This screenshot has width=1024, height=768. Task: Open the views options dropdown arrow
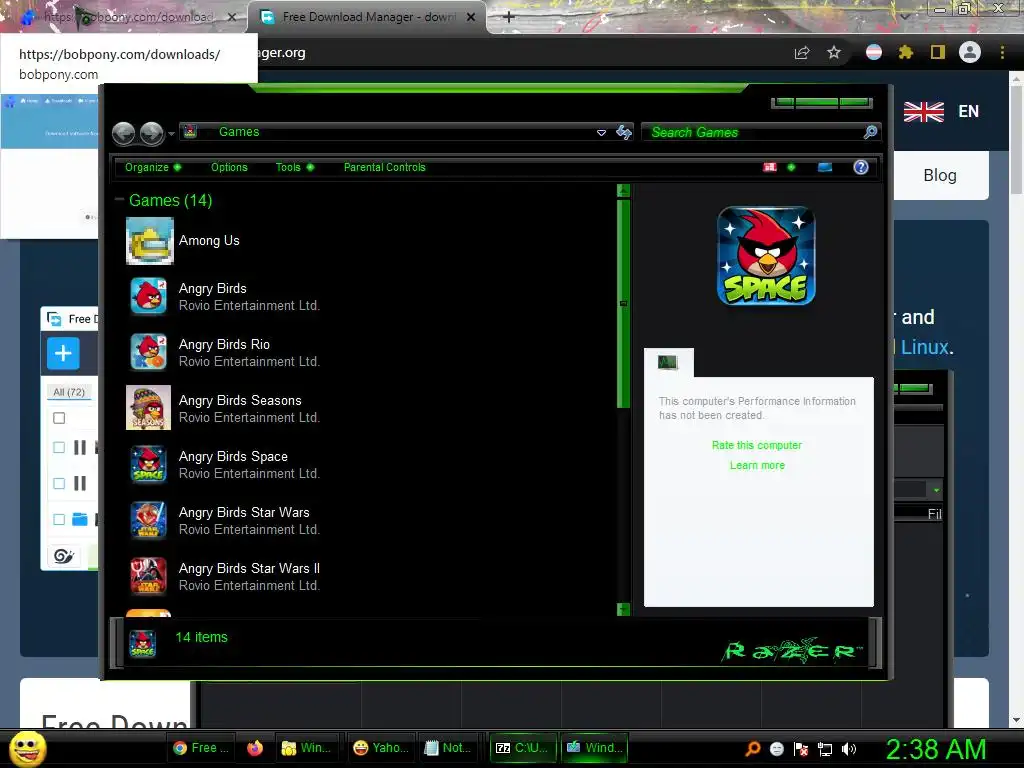pos(791,167)
